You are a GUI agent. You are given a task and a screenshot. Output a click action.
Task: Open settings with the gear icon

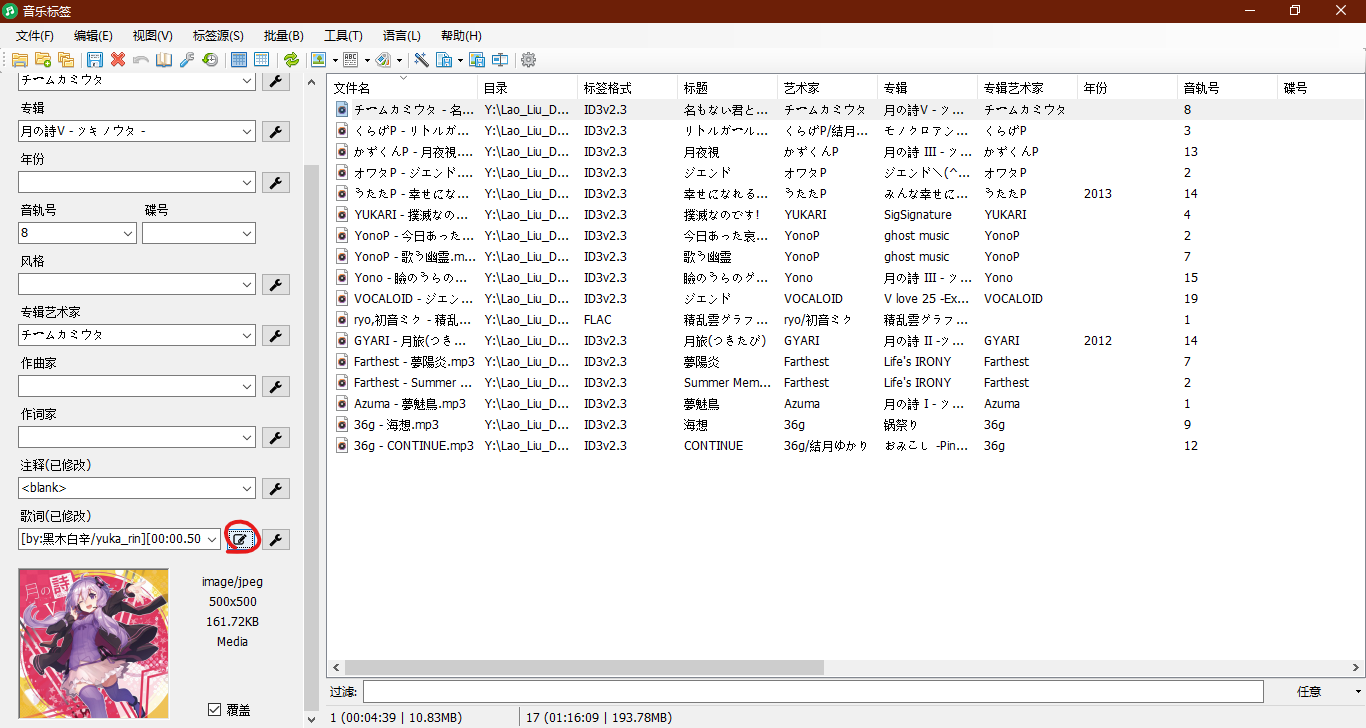tap(528, 60)
